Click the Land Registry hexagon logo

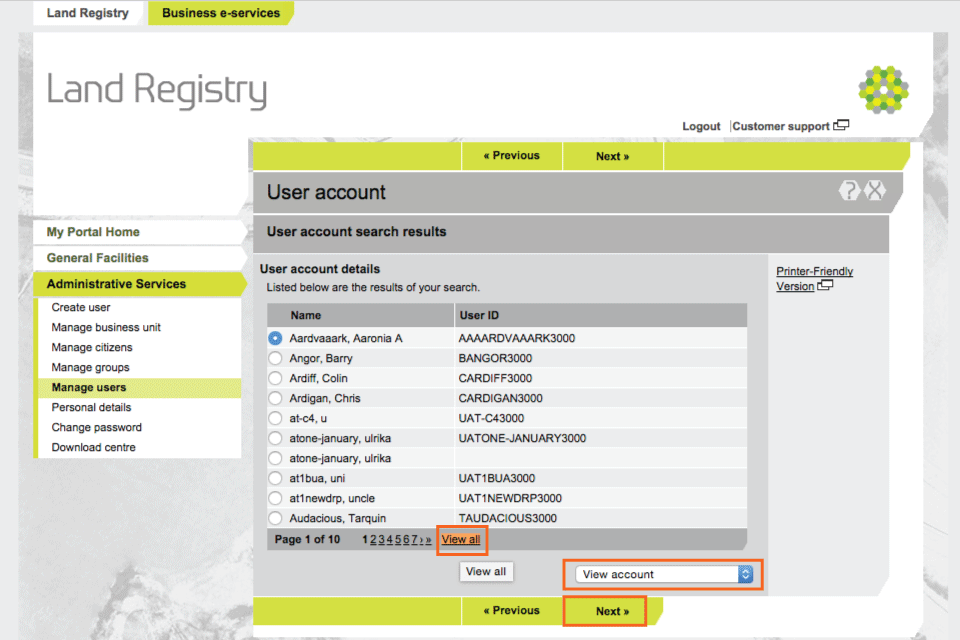click(x=883, y=89)
